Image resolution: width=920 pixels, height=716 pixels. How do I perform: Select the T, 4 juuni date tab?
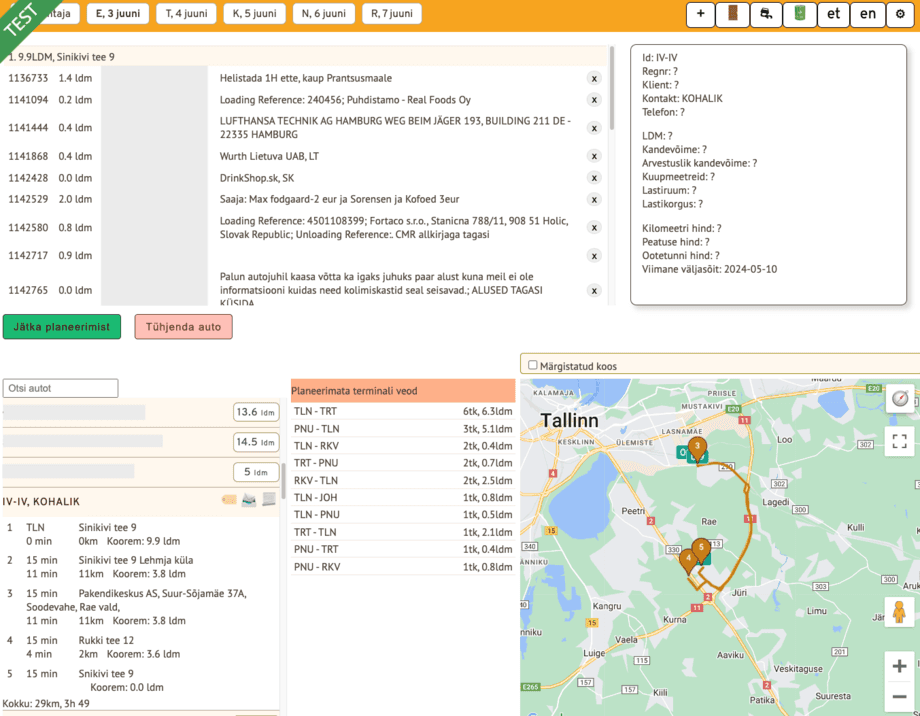pyautogui.click(x=186, y=13)
